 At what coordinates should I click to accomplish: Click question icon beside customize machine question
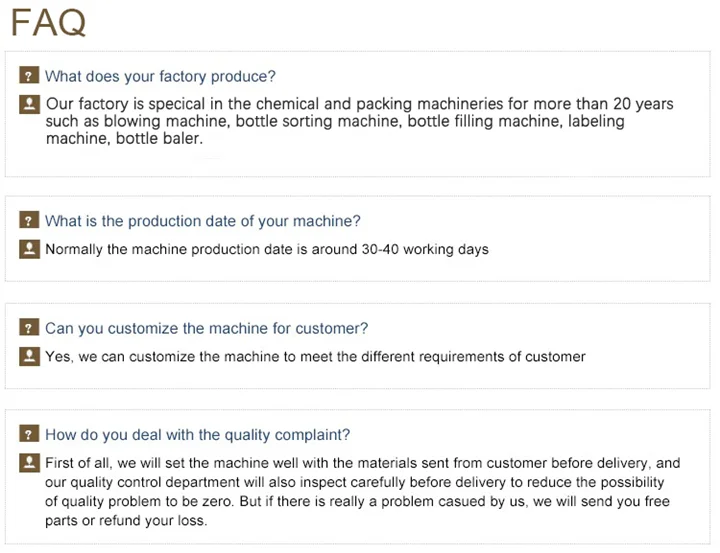29,328
